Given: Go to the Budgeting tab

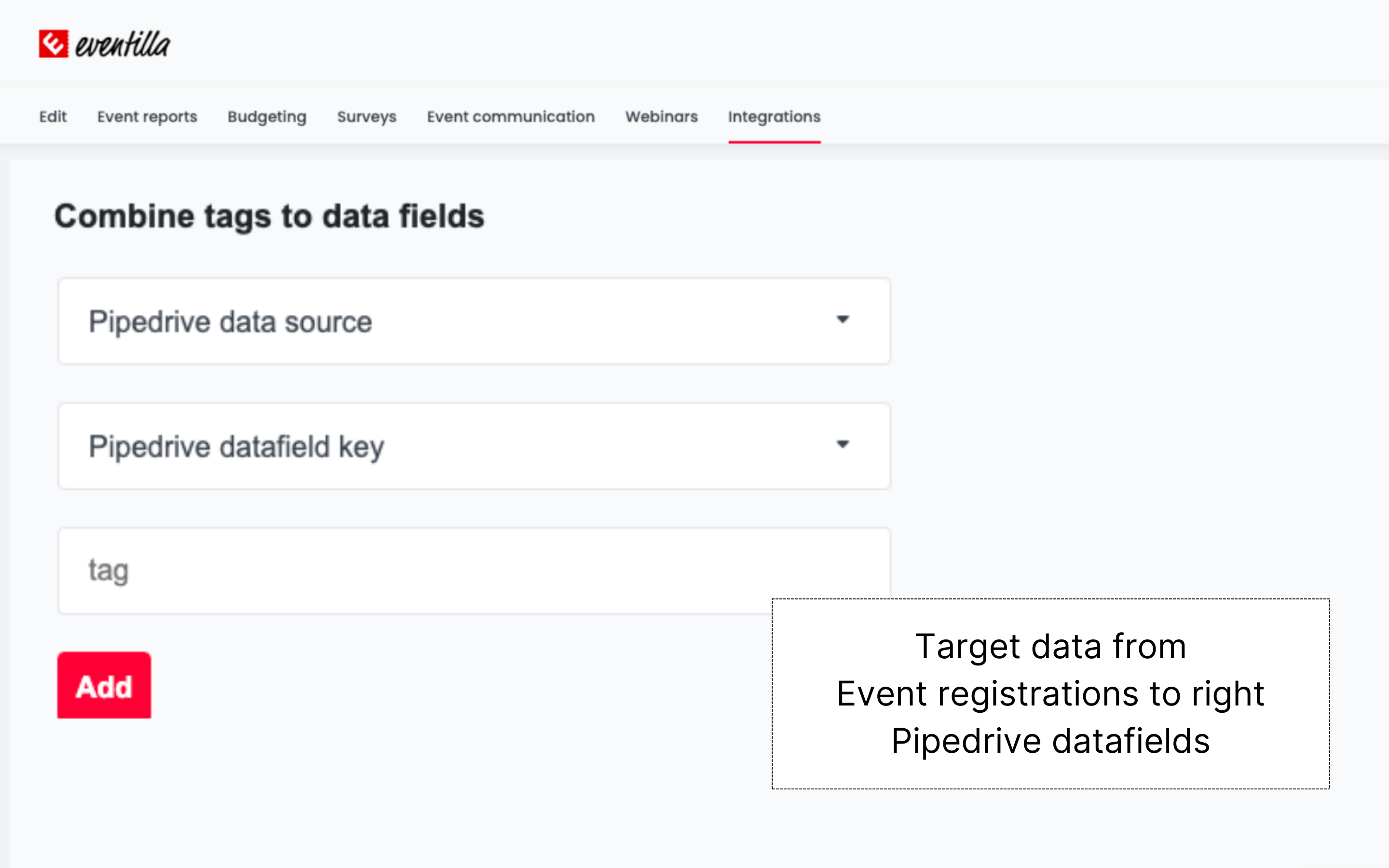Looking at the screenshot, I should 267,117.
